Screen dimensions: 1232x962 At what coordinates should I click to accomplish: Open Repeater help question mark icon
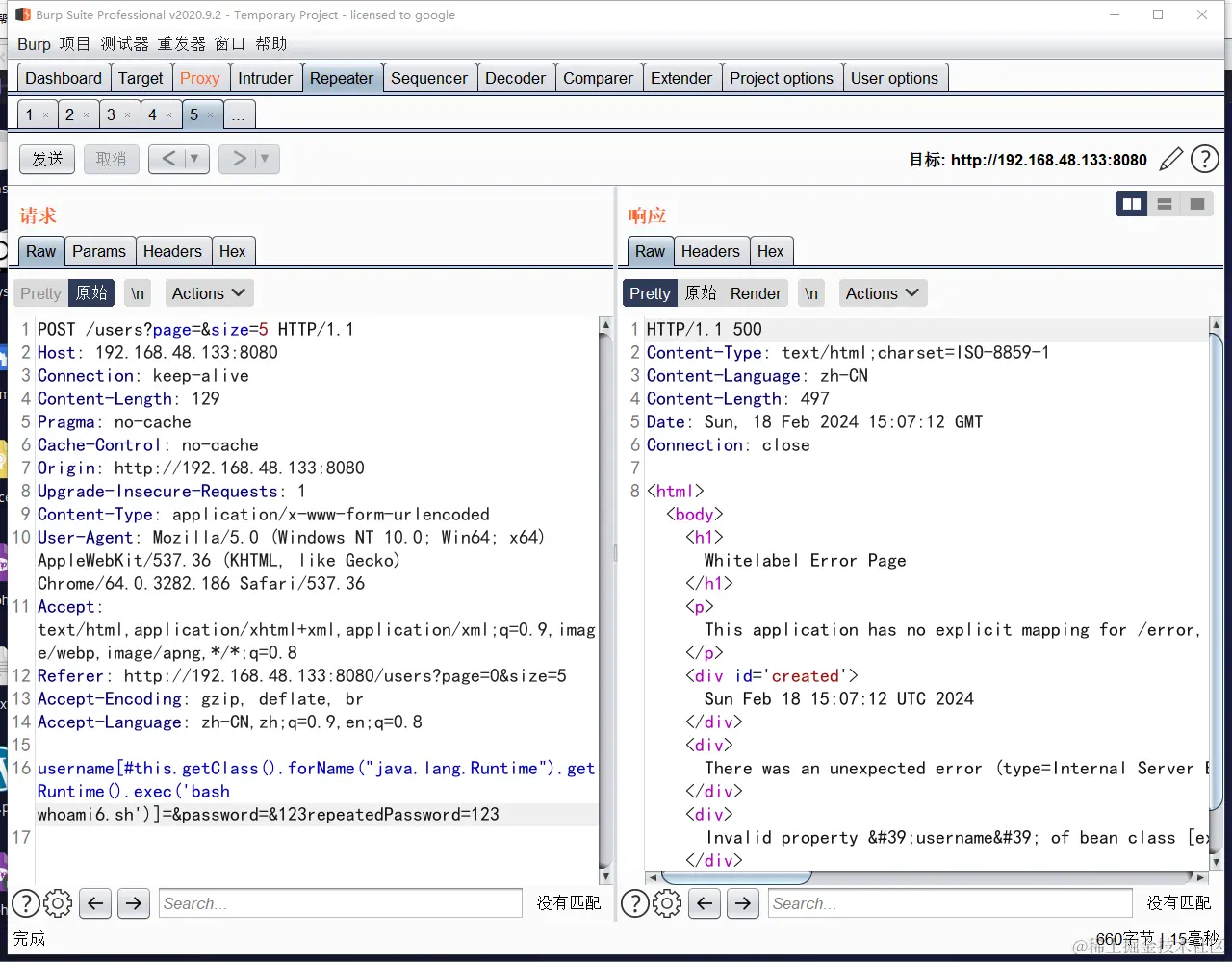pos(1205,159)
